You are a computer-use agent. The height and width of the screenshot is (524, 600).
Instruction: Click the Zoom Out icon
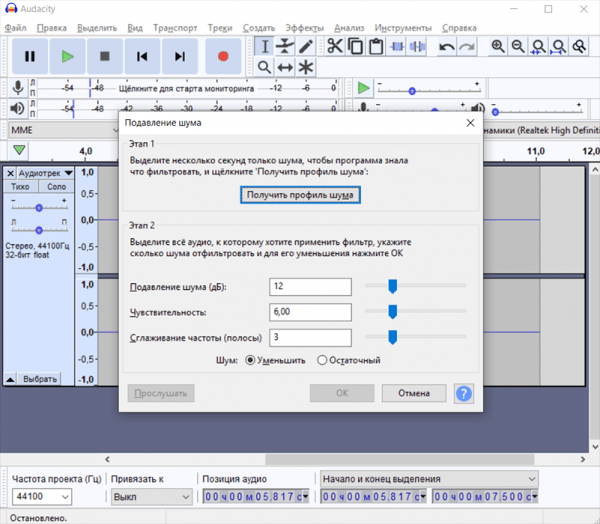[518, 46]
